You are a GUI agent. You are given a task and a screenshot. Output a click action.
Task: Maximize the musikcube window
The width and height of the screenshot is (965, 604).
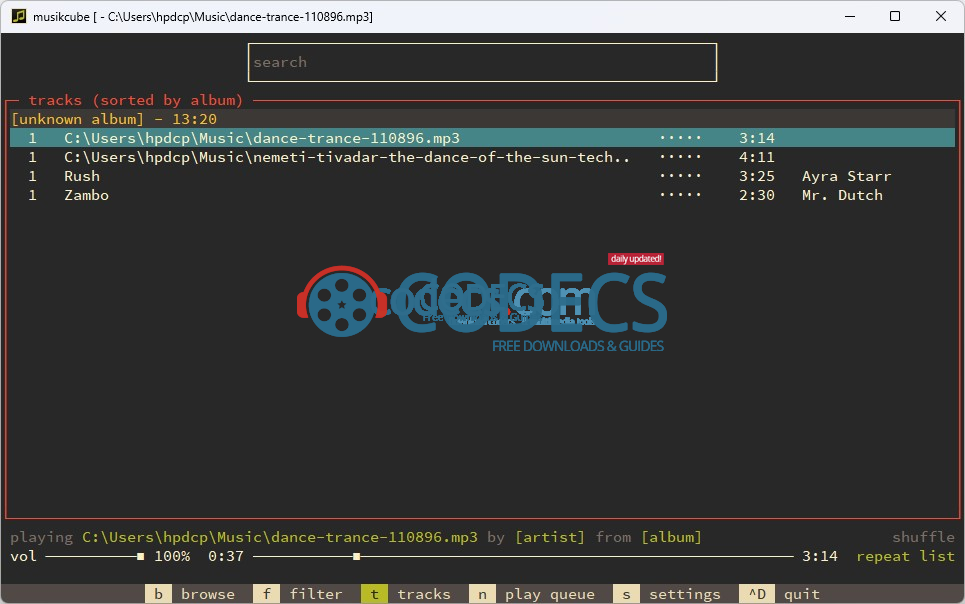point(895,16)
